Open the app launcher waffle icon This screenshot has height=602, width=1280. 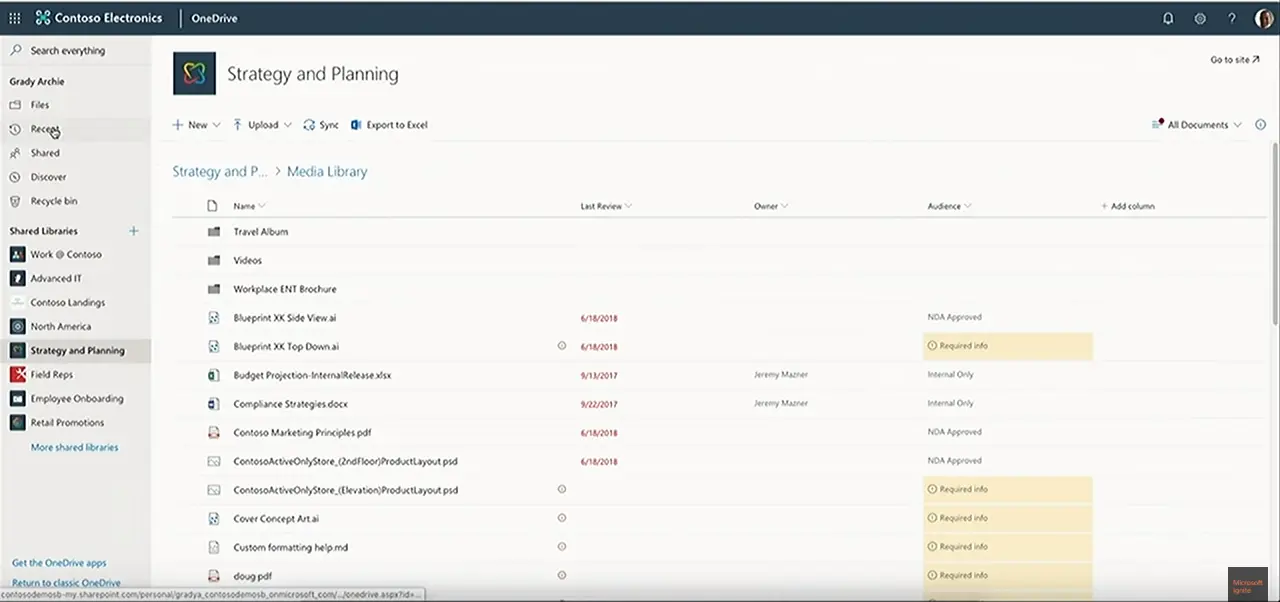click(15, 18)
